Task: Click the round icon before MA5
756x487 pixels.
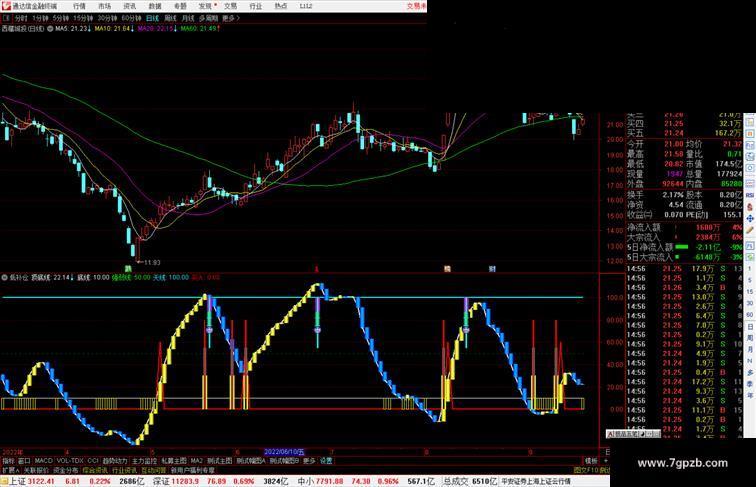Action: (x=50, y=29)
